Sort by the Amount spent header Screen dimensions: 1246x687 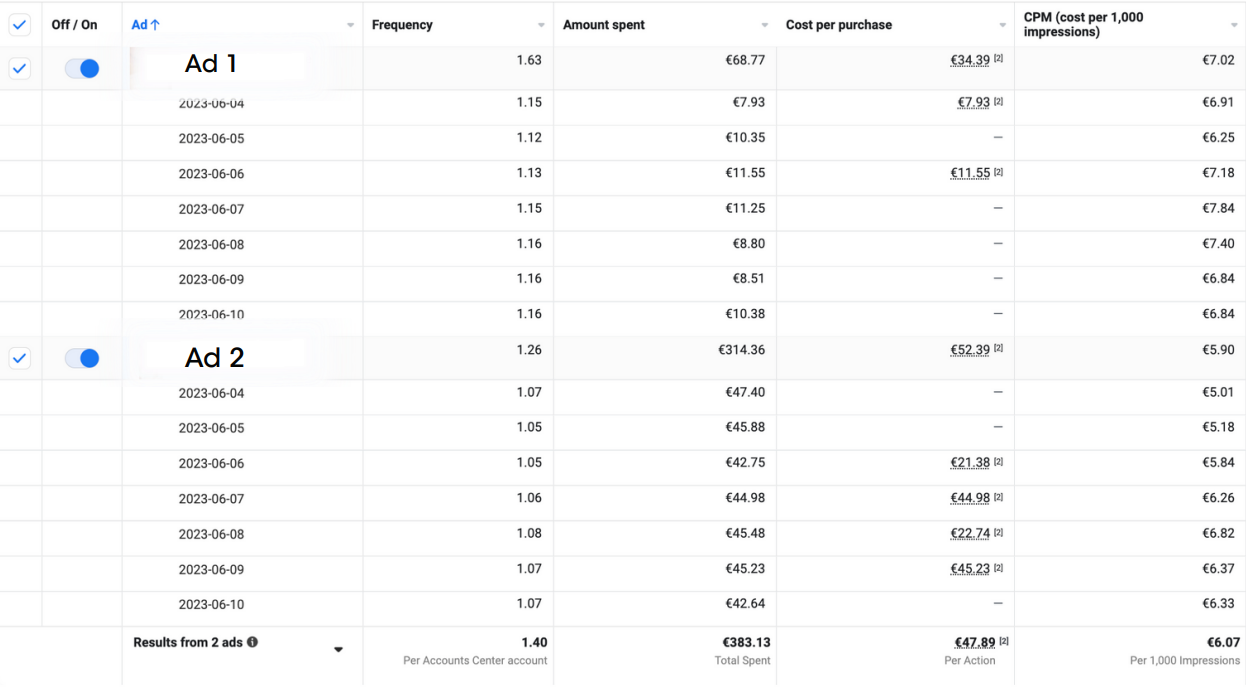pyautogui.click(x=604, y=25)
